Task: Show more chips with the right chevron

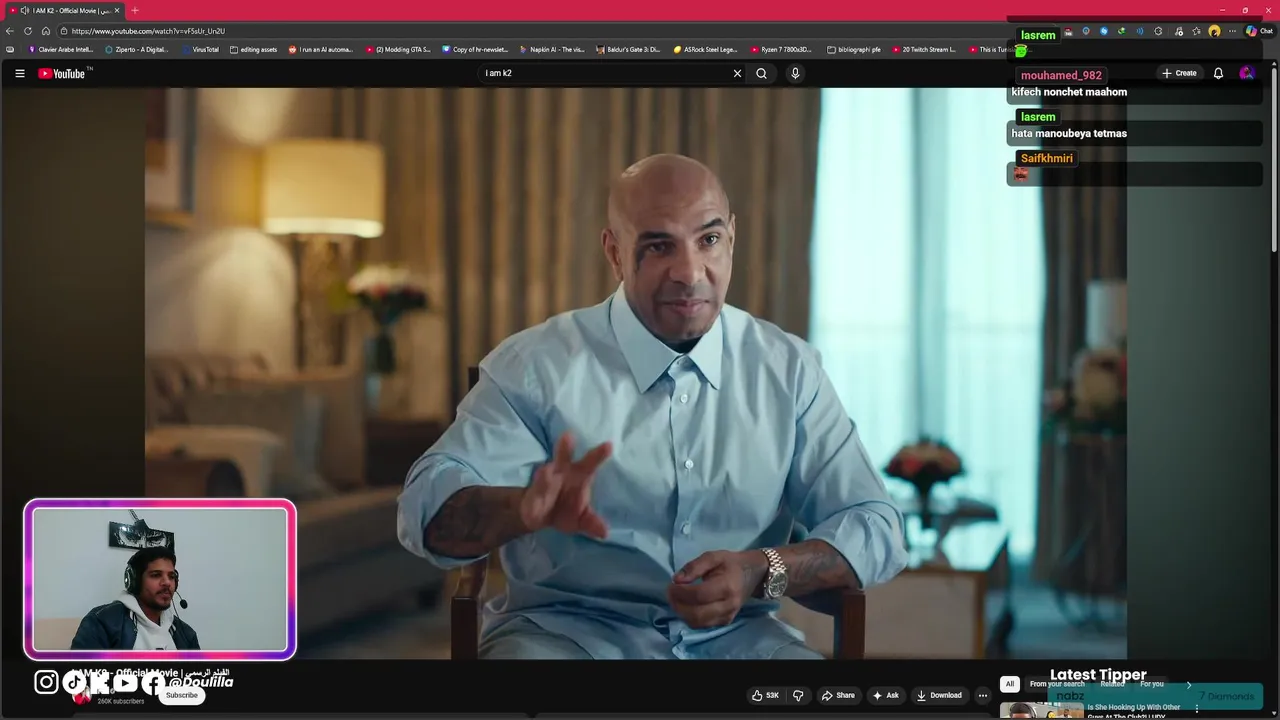Action: click(x=1189, y=685)
